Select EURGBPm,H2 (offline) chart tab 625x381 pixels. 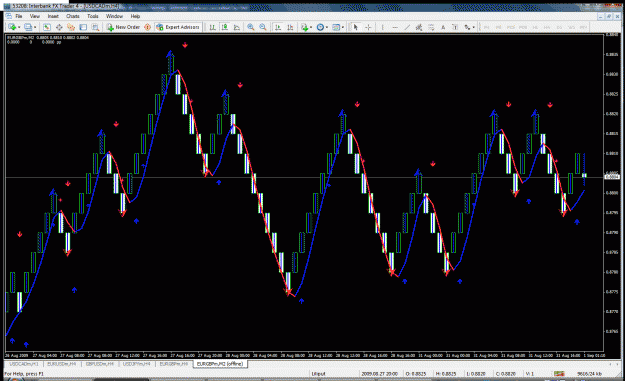220,364
